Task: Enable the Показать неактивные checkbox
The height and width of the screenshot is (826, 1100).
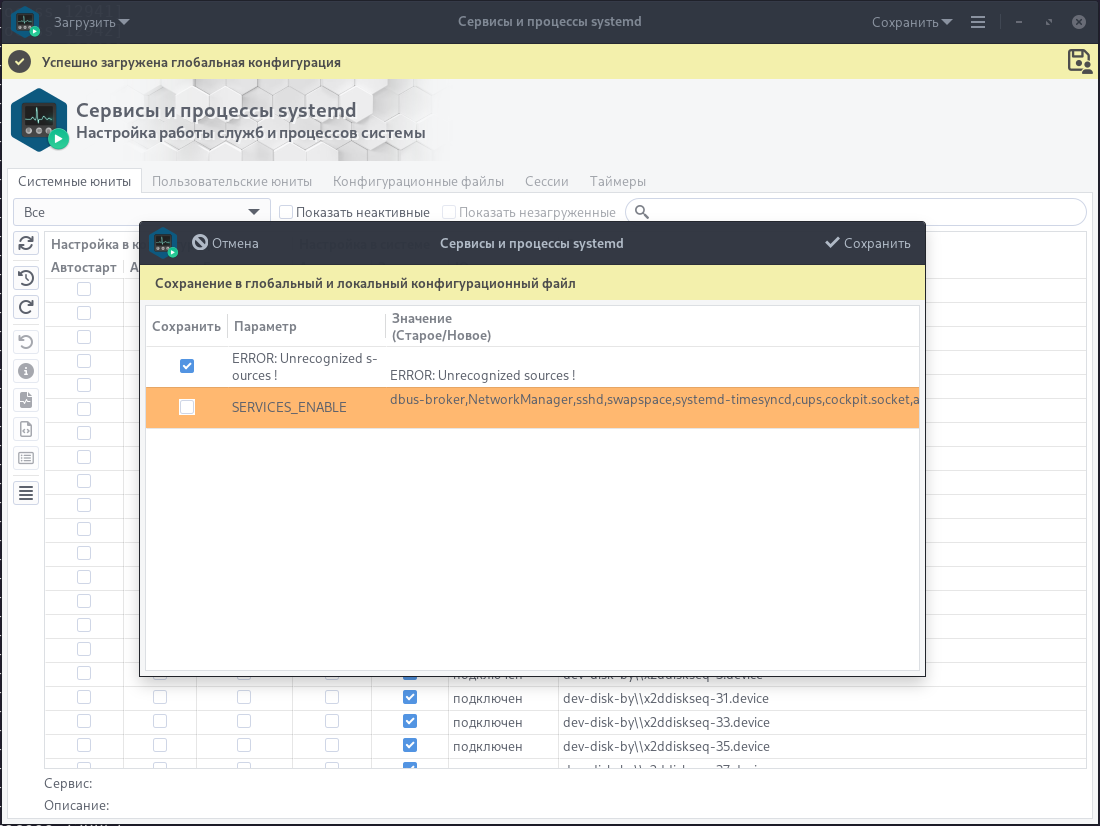Action: pos(286,212)
